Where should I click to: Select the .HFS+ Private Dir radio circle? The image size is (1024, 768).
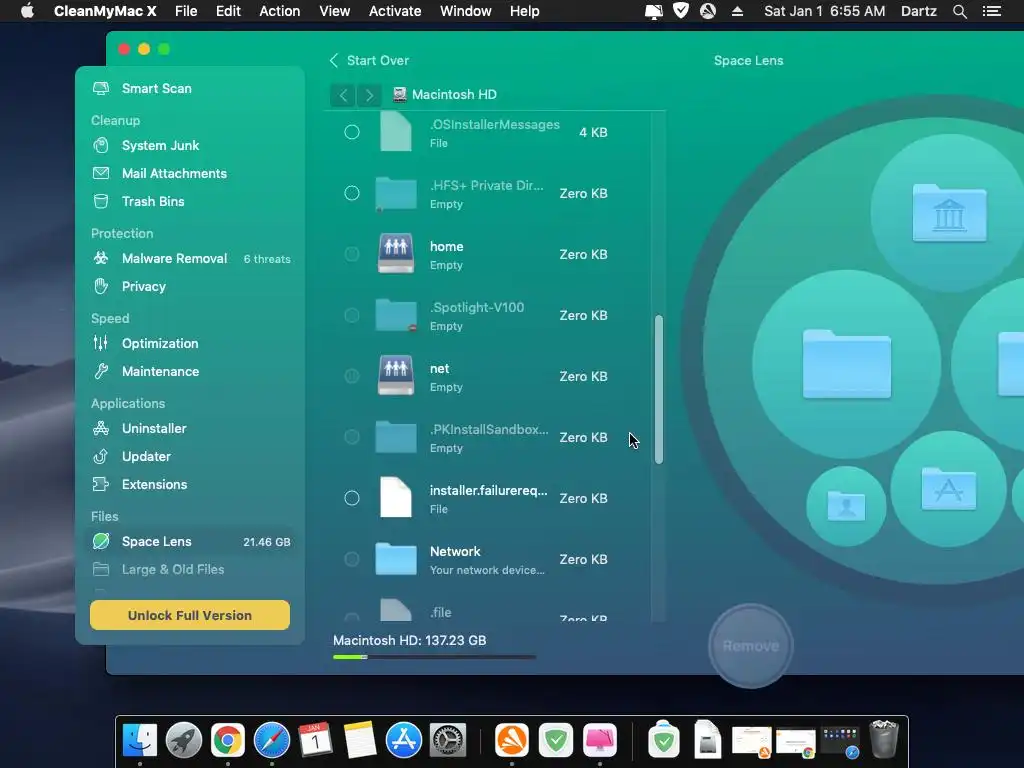(x=352, y=193)
